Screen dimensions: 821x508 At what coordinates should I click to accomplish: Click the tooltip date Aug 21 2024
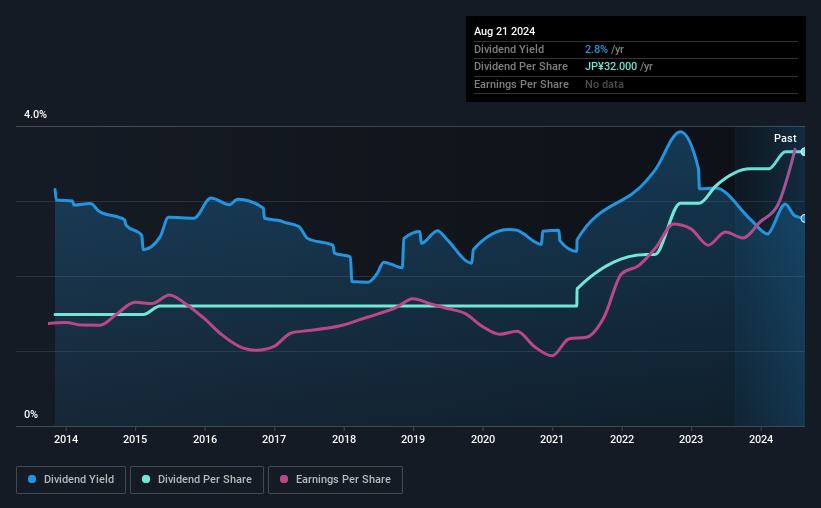click(505, 32)
